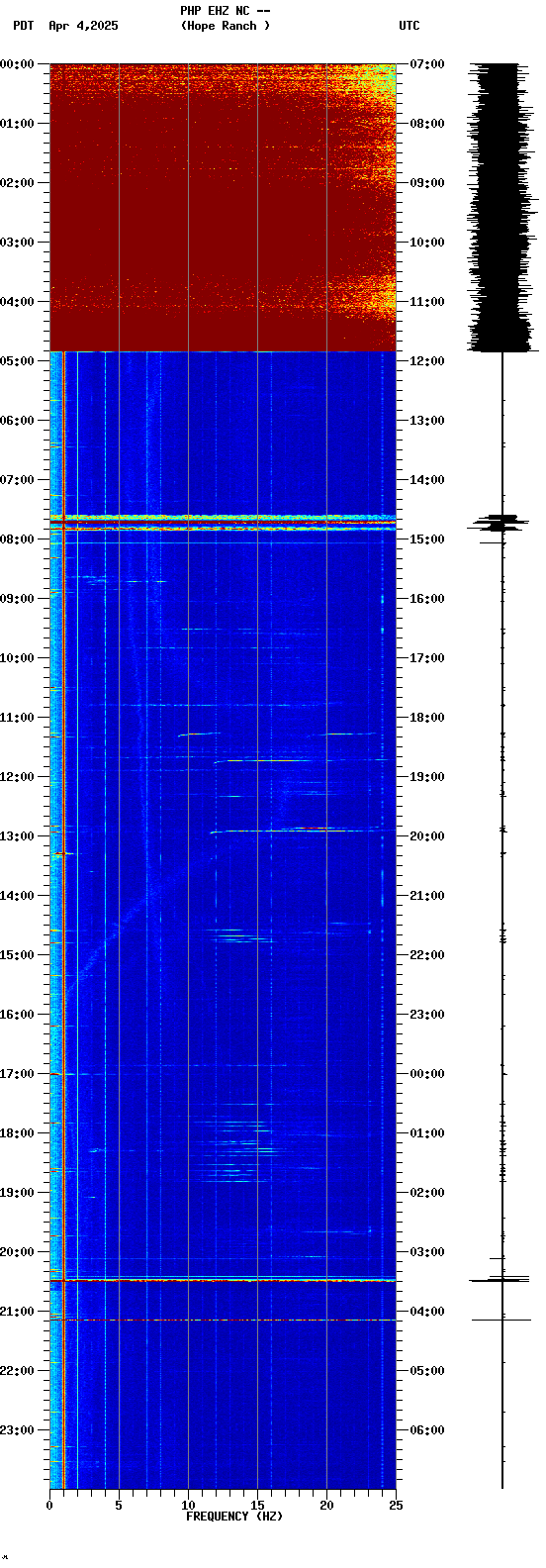
Task: Click the dense black waveform at top right
Action: click(502, 207)
